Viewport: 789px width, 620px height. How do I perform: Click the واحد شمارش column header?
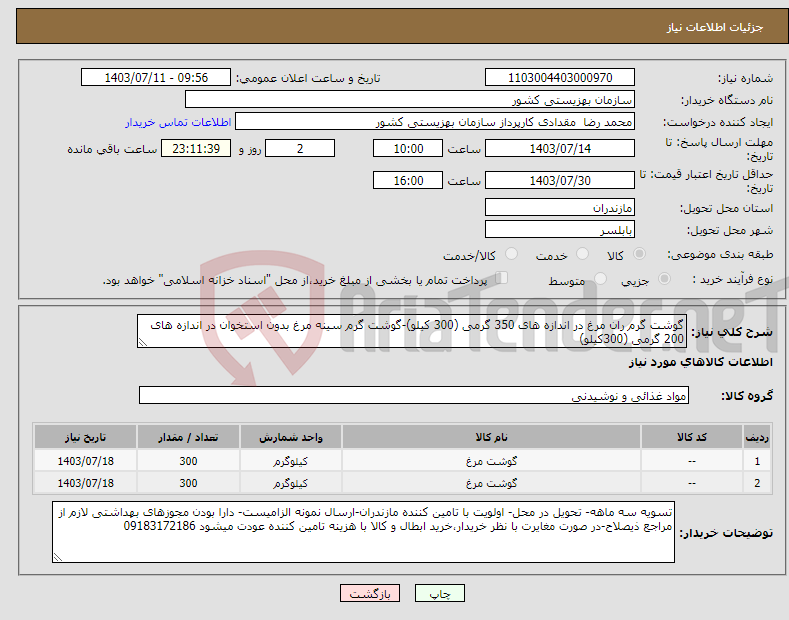(x=290, y=437)
